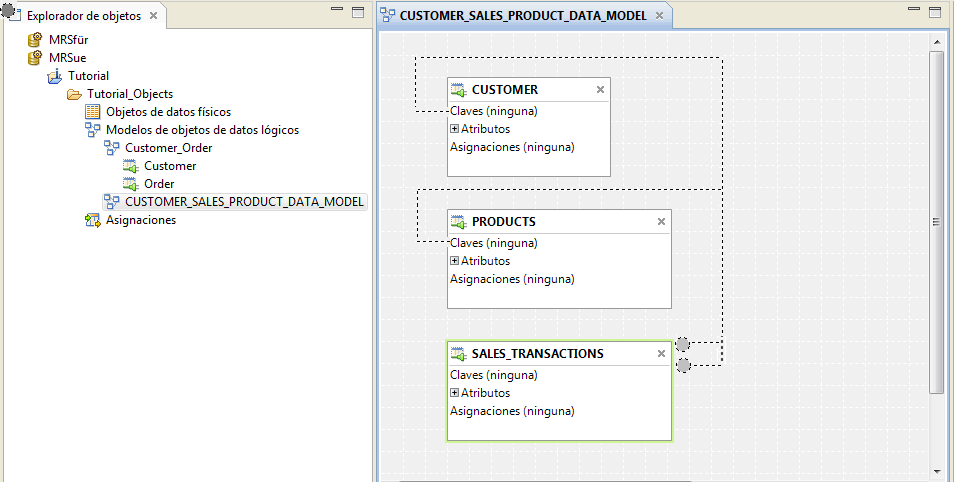This screenshot has width=954, height=482.
Task: Expand Atributos in the PRODUCTS object
Action: (x=454, y=261)
